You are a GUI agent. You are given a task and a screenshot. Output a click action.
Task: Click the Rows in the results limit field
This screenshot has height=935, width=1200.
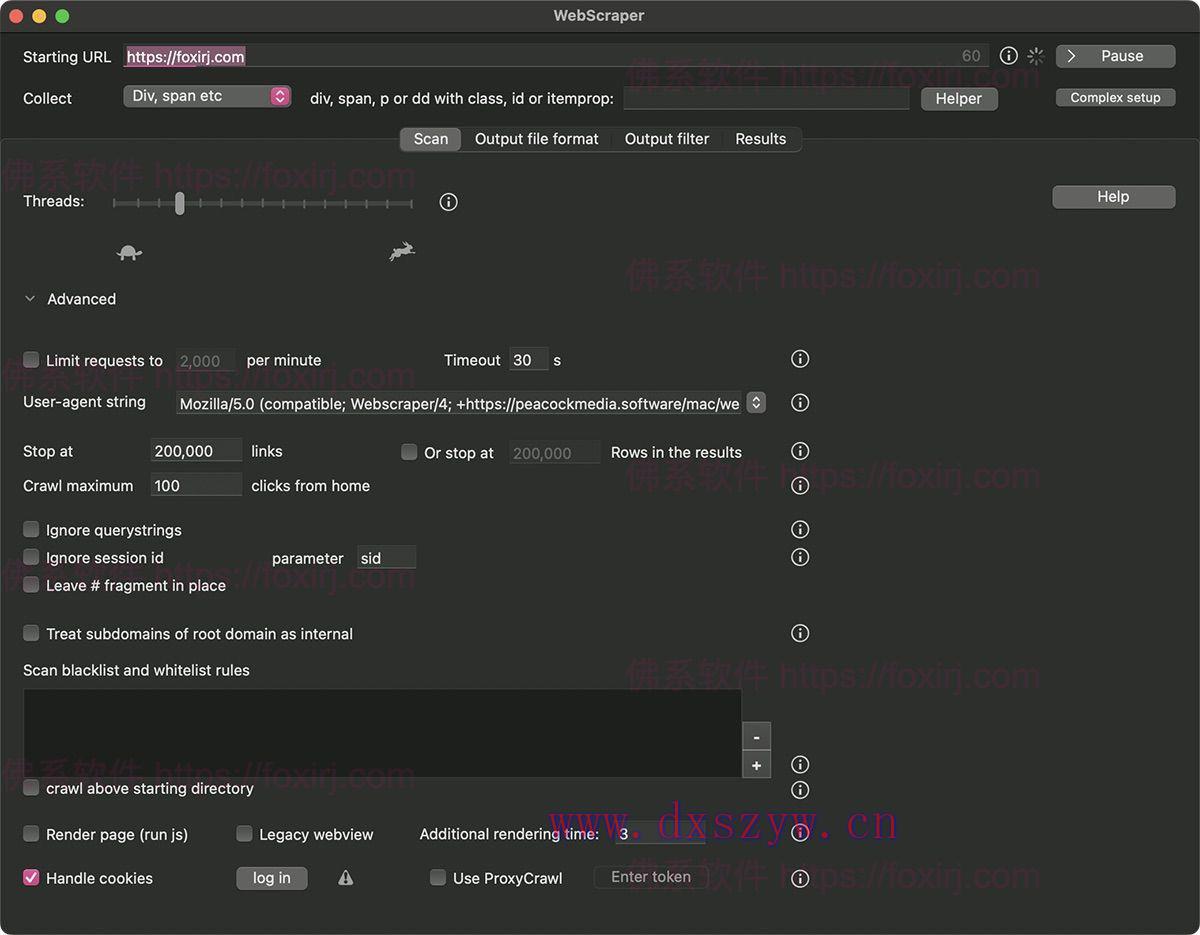(x=555, y=452)
